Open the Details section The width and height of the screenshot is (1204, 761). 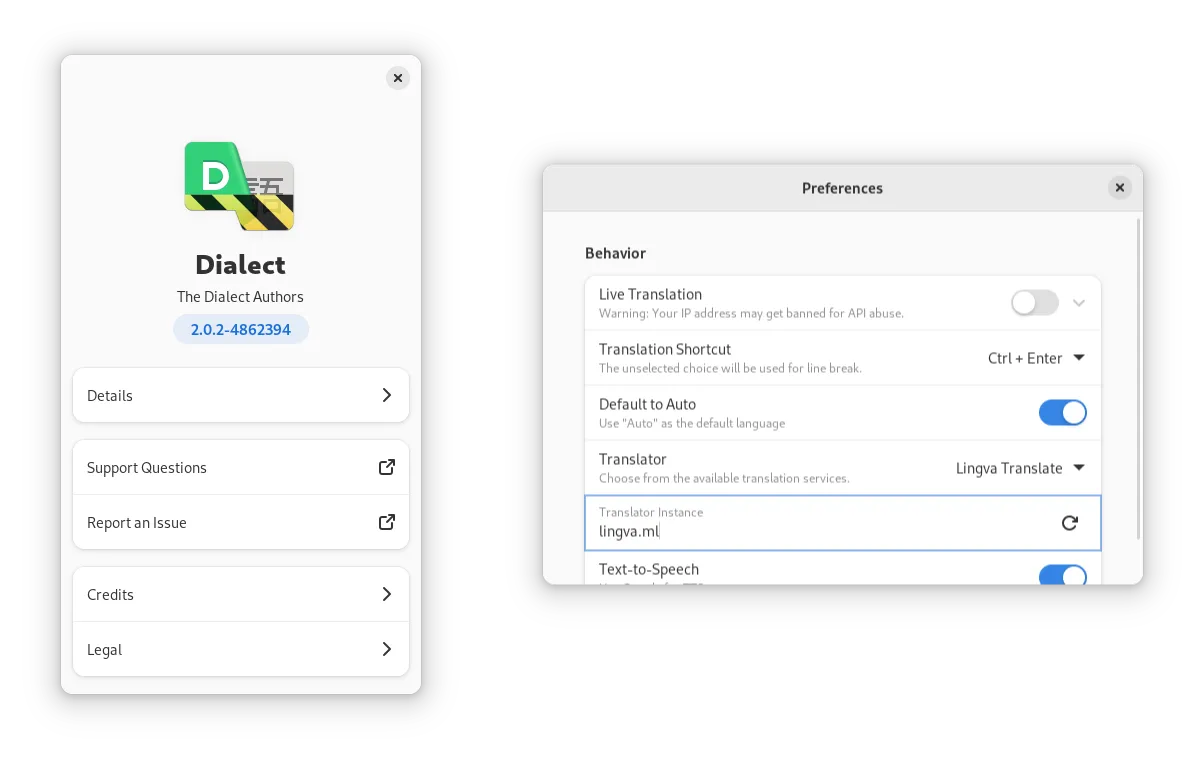(240, 395)
